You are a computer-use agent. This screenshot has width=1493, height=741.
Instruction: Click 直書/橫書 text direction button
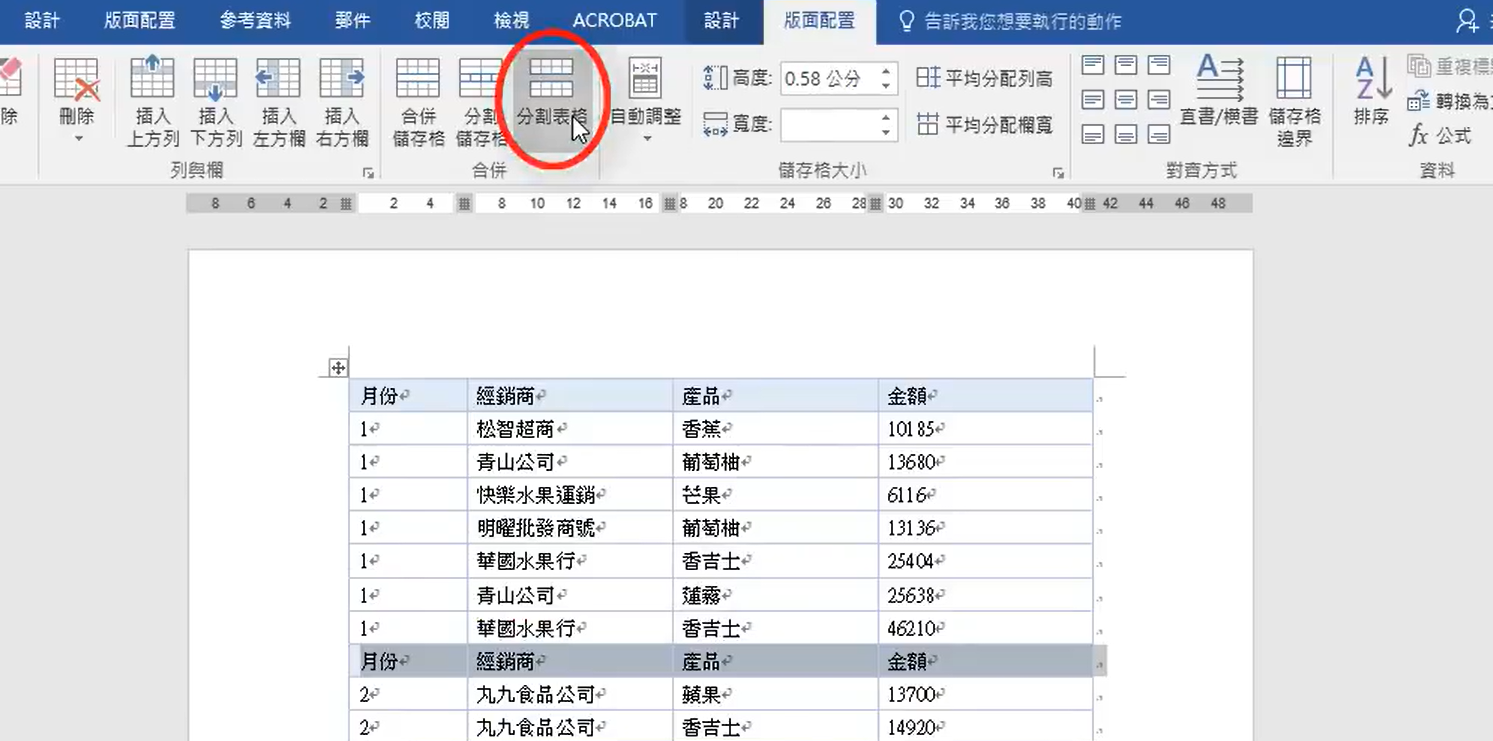(1219, 92)
